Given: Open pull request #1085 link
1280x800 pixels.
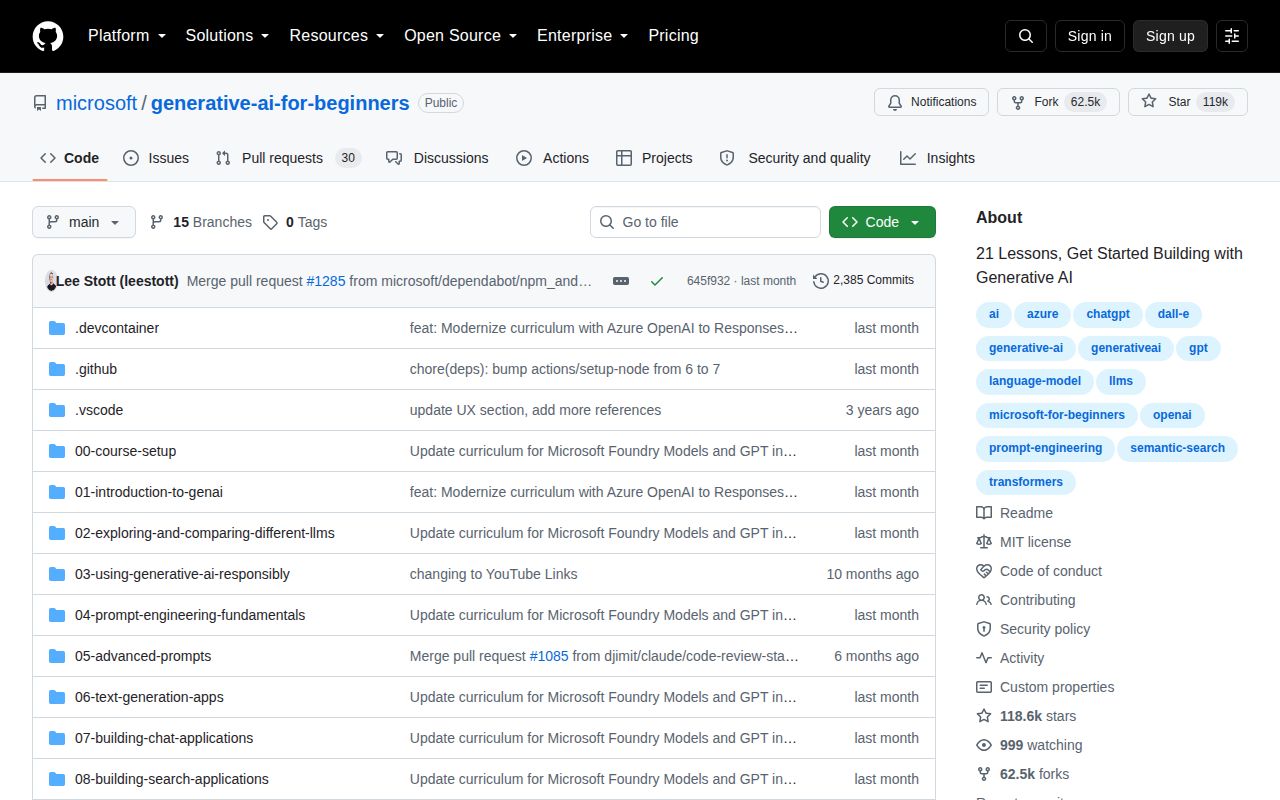Looking at the screenshot, I should coord(549,656).
